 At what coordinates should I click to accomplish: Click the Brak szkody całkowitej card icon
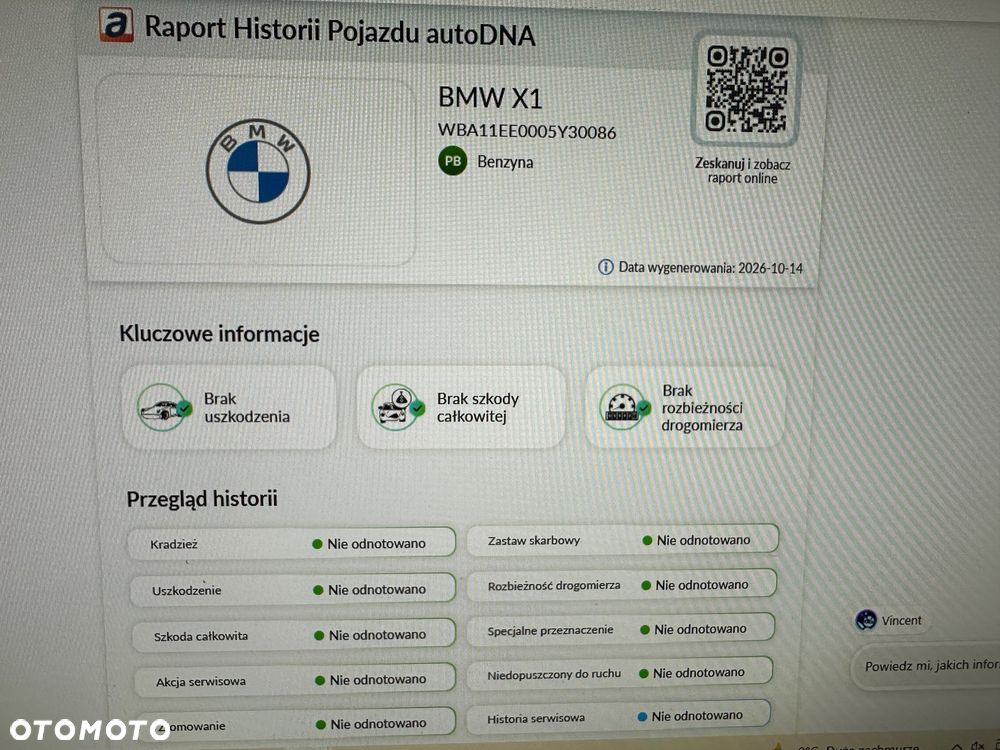[x=397, y=407]
